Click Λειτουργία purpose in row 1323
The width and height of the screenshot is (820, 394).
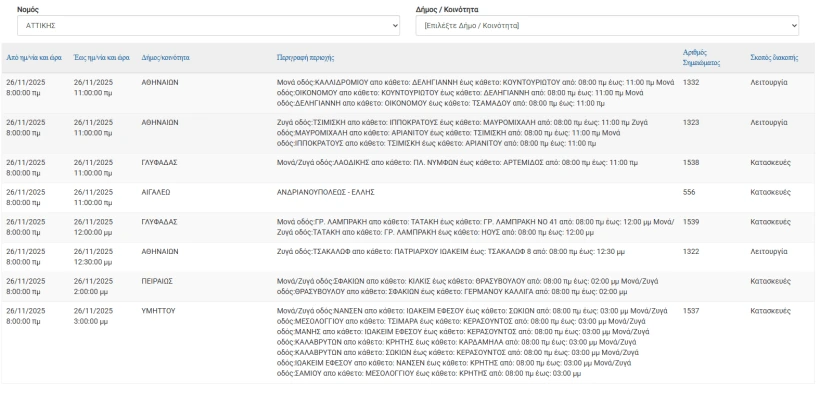point(769,122)
